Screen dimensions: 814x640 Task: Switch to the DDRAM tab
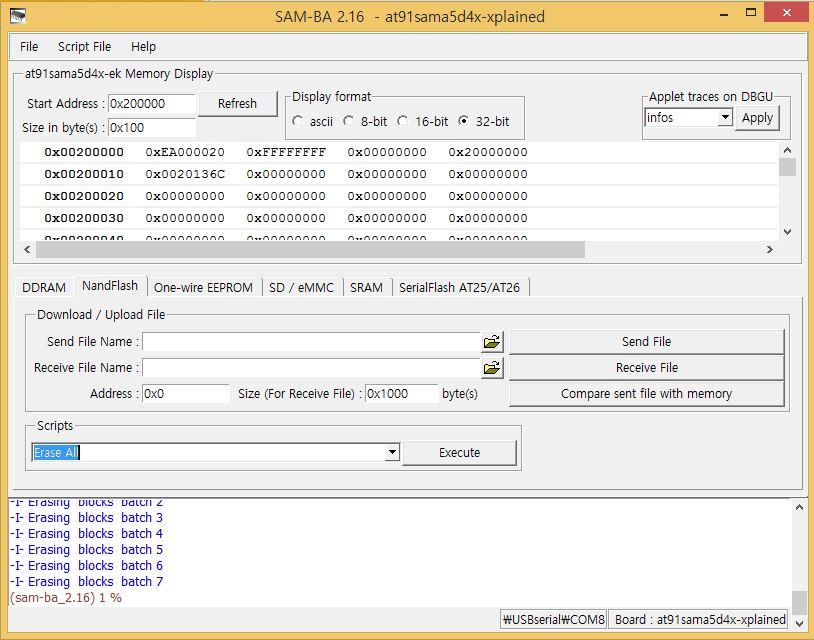tap(44, 287)
